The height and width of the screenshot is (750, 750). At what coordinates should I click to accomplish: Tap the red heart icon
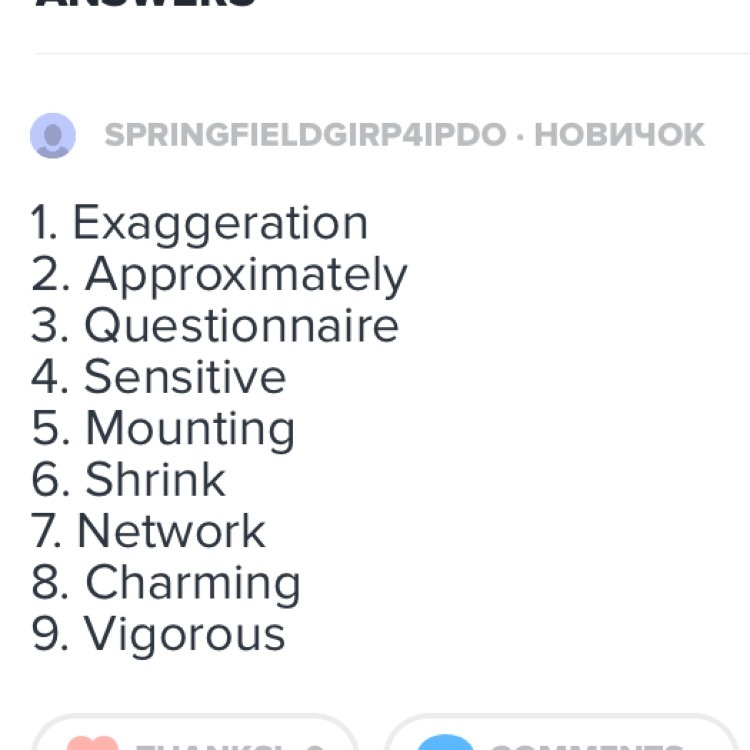click(92, 743)
